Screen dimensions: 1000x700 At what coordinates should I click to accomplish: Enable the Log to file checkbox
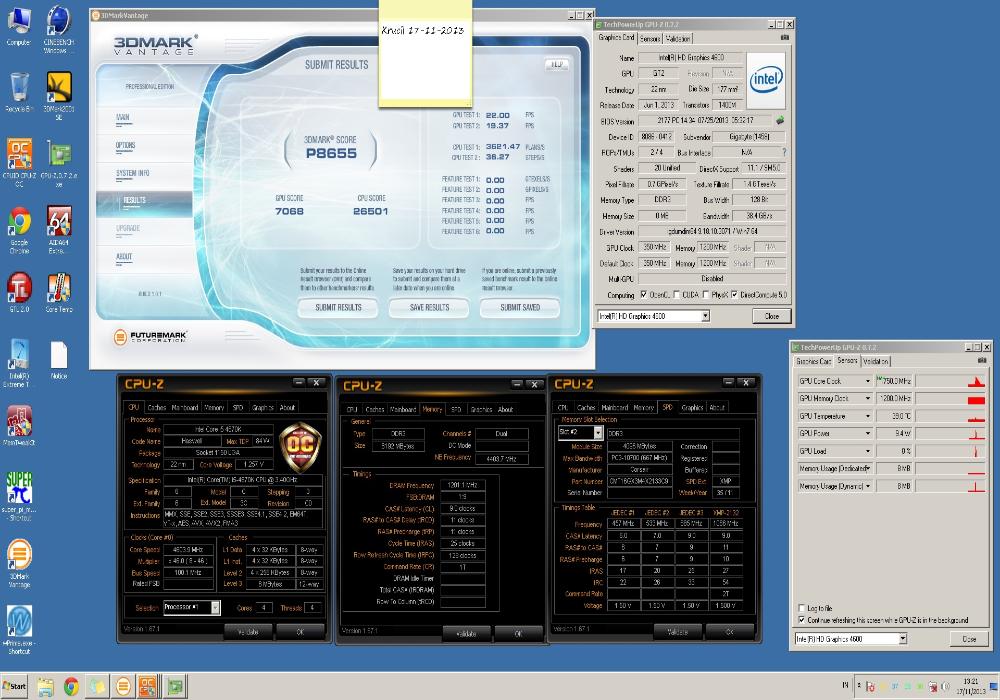(x=802, y=608)
